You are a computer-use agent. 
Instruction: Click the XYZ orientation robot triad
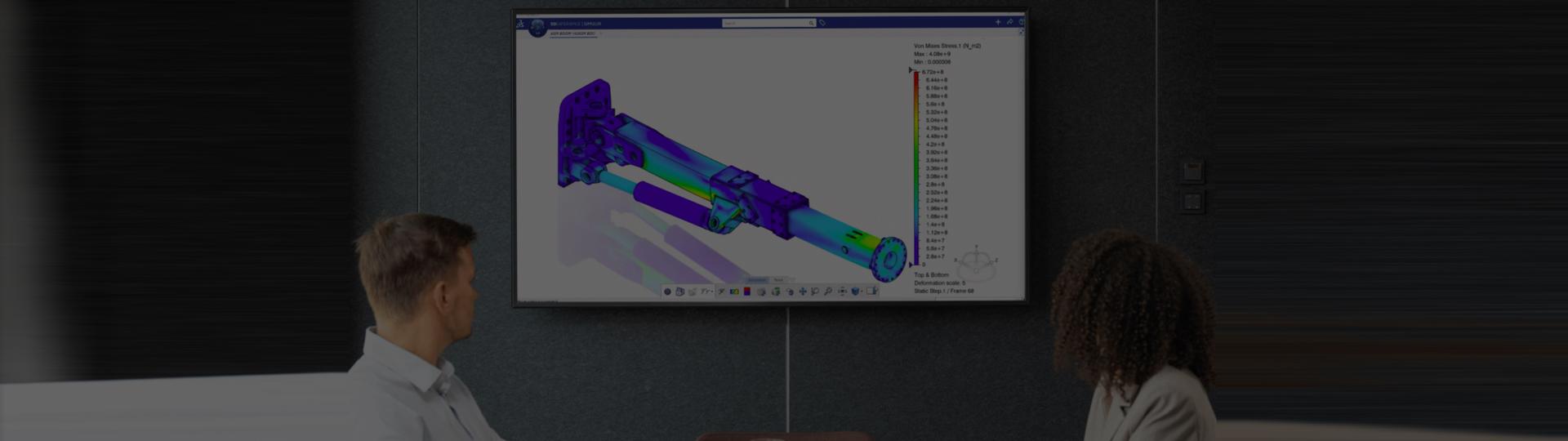(976, 261)
